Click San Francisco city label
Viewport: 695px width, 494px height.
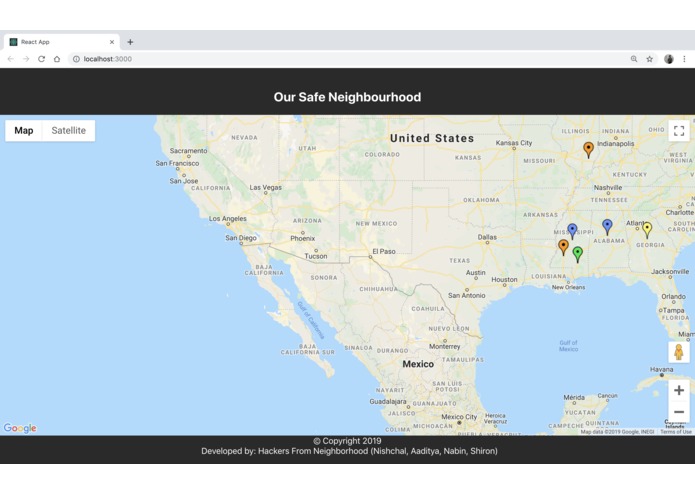(x=177, y=163)
